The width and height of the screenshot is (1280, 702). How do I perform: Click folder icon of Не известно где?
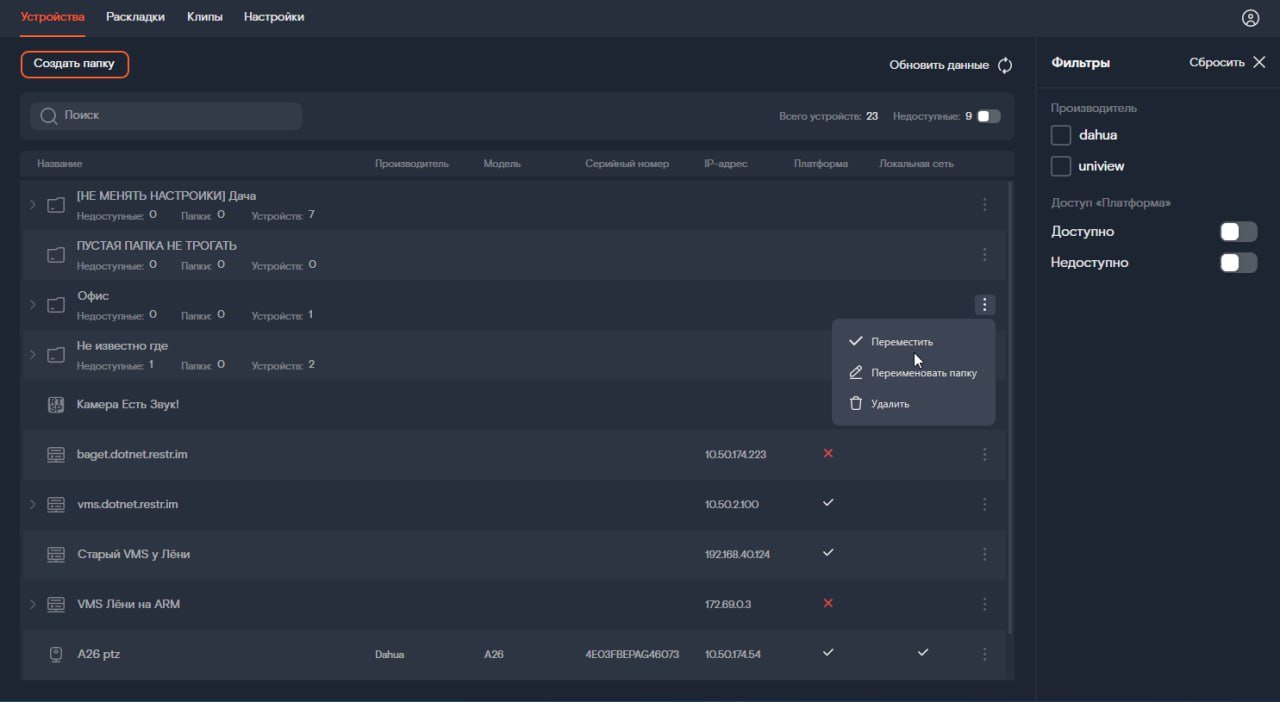pyautogui.click(x=56, y=355)
